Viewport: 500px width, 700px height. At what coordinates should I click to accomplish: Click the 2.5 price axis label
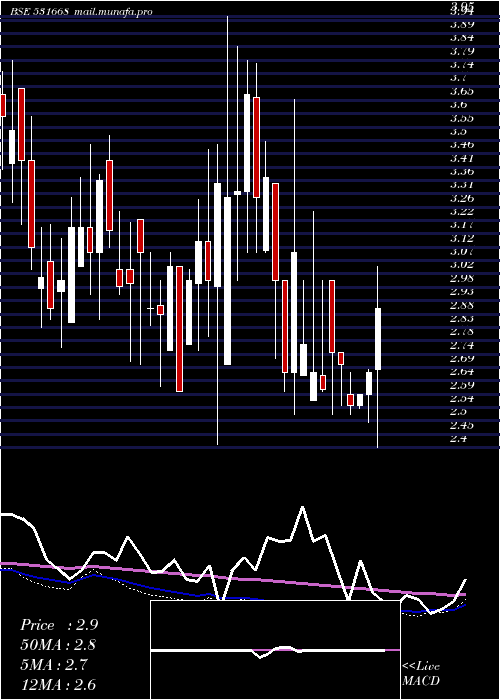click(x=458, y=412)
